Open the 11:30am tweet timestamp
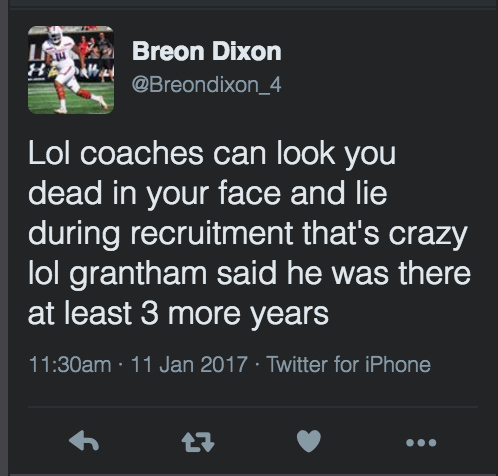 pos(70,364)
